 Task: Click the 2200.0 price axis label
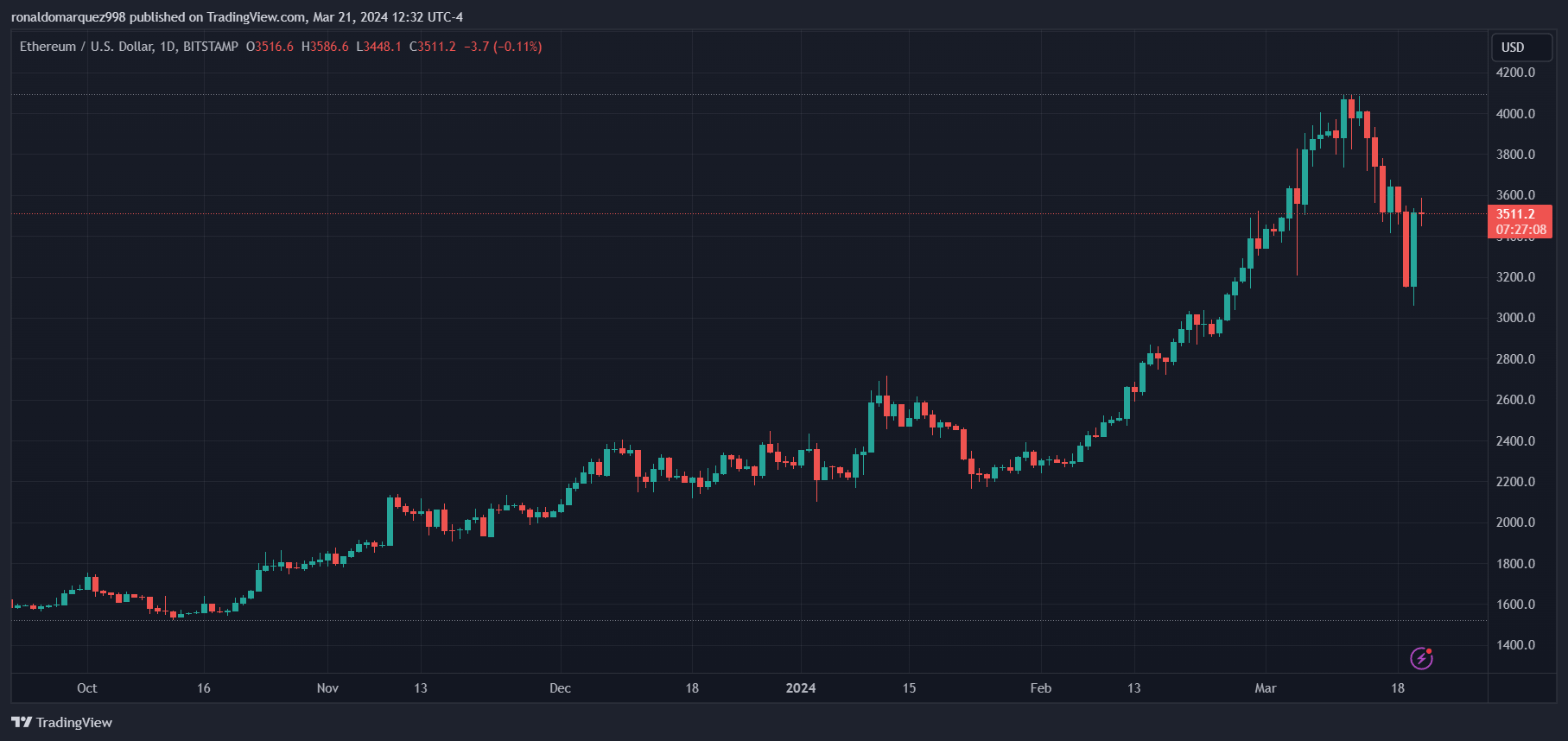(x=1516, y=482)
